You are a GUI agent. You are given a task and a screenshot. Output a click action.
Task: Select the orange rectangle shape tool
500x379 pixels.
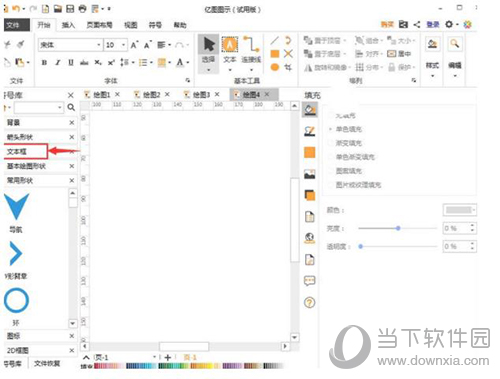click(275, 53)
